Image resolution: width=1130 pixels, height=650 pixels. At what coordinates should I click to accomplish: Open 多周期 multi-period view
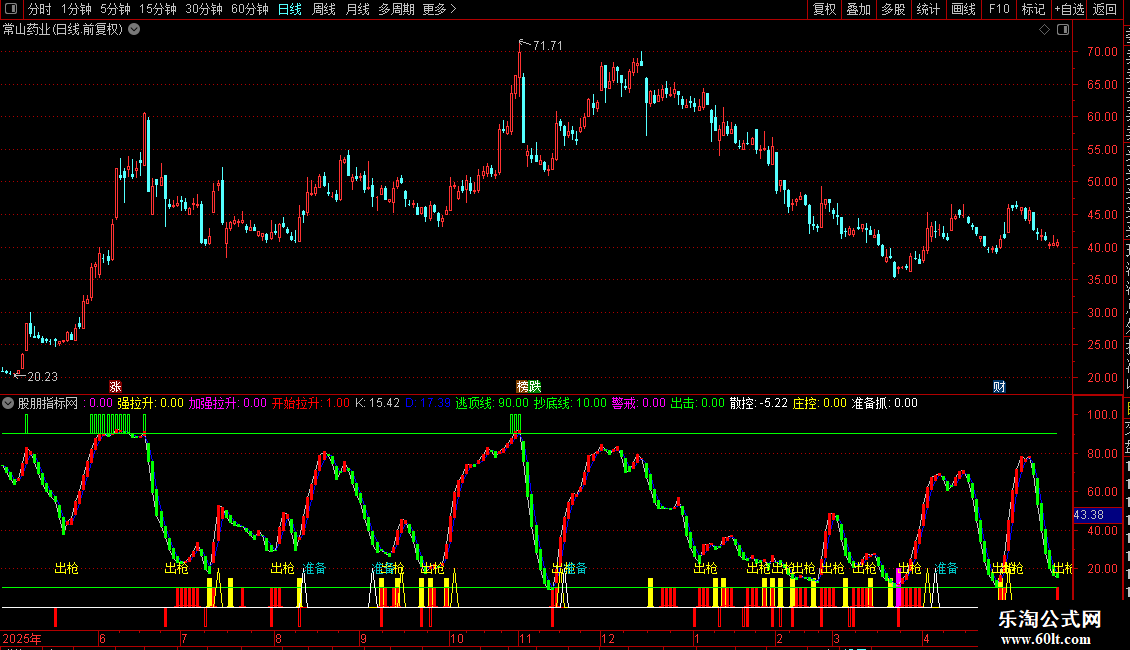(396, 9)
